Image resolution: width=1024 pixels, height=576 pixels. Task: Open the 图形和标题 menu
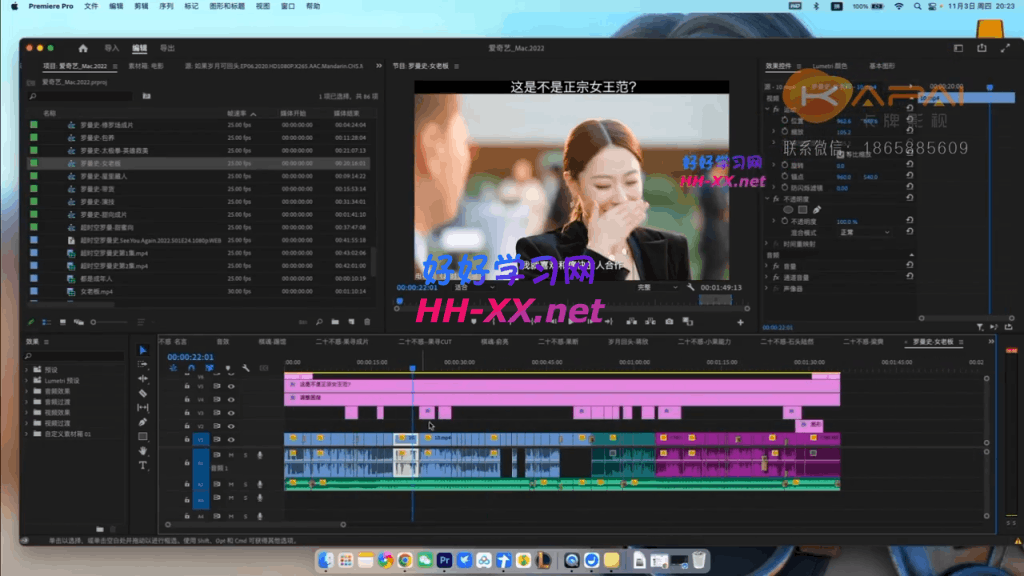(227, 7)
